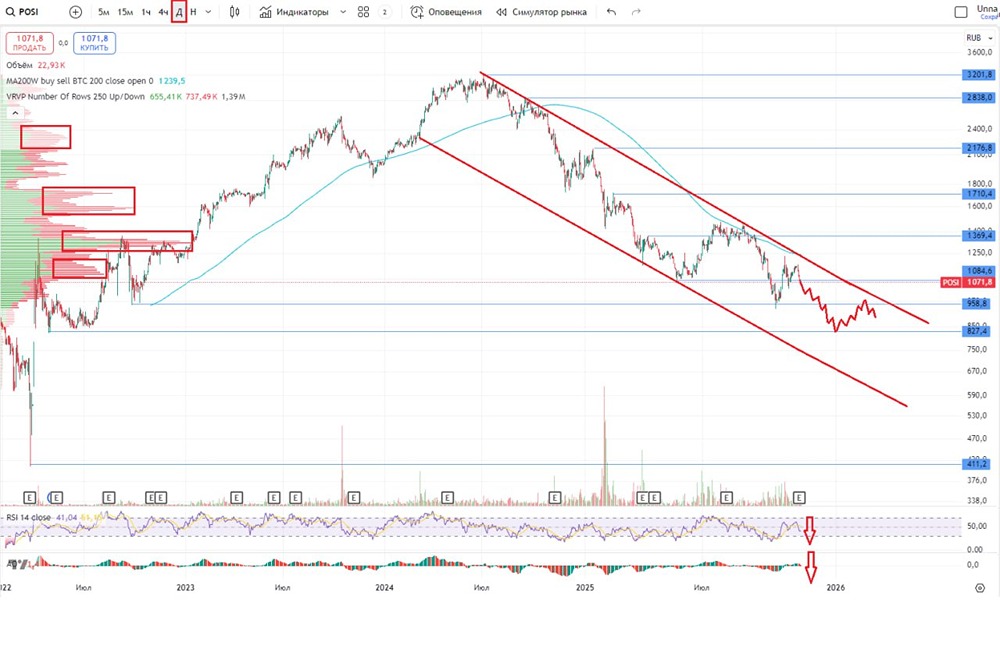This screenshot has height=646, width=1000.
Task: Choose the Д daily timeframe
Action: pyautogui.click(x=179, y=11)
